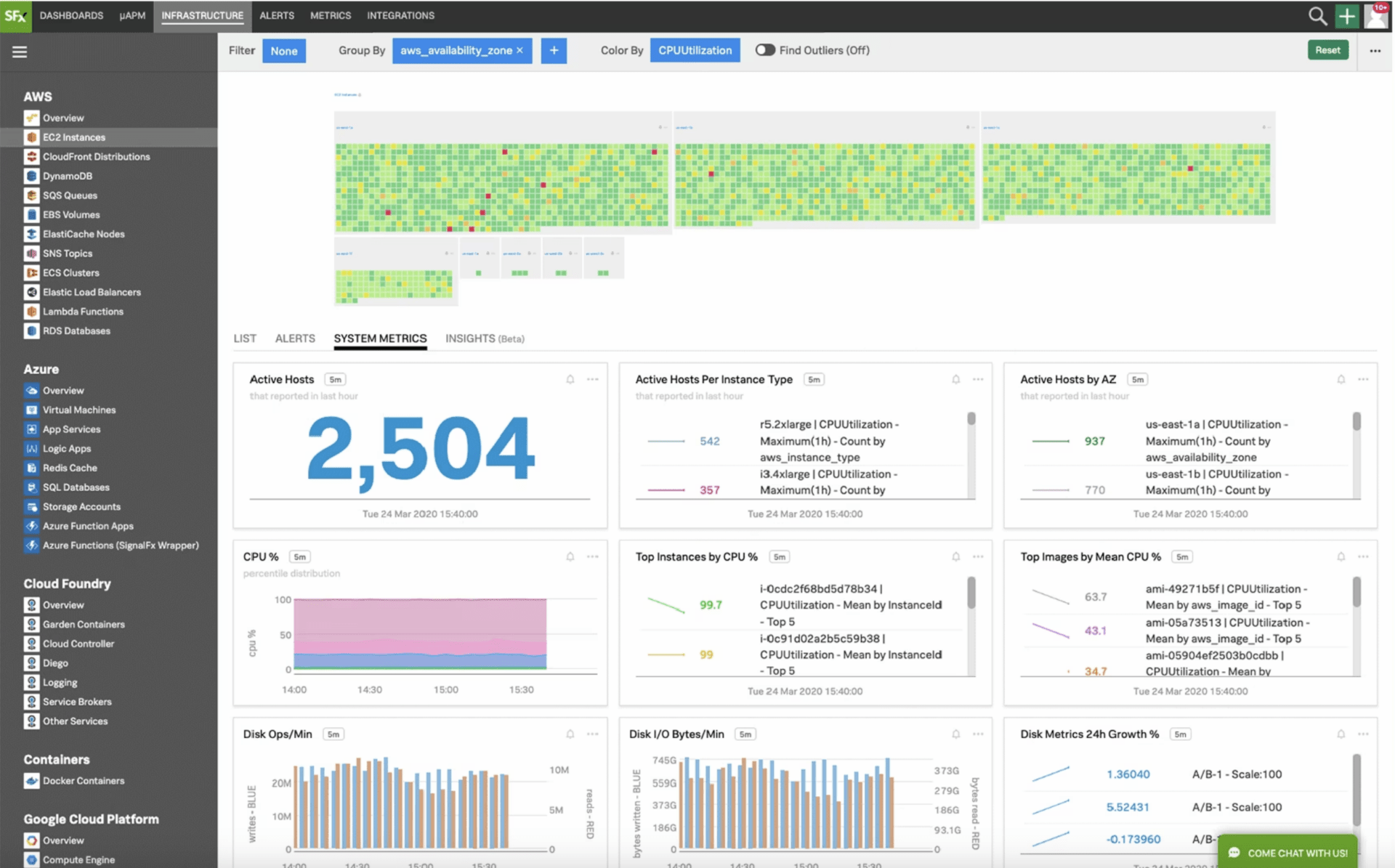Open the COME CHAT WITH US widget

tap(1287, 853)
